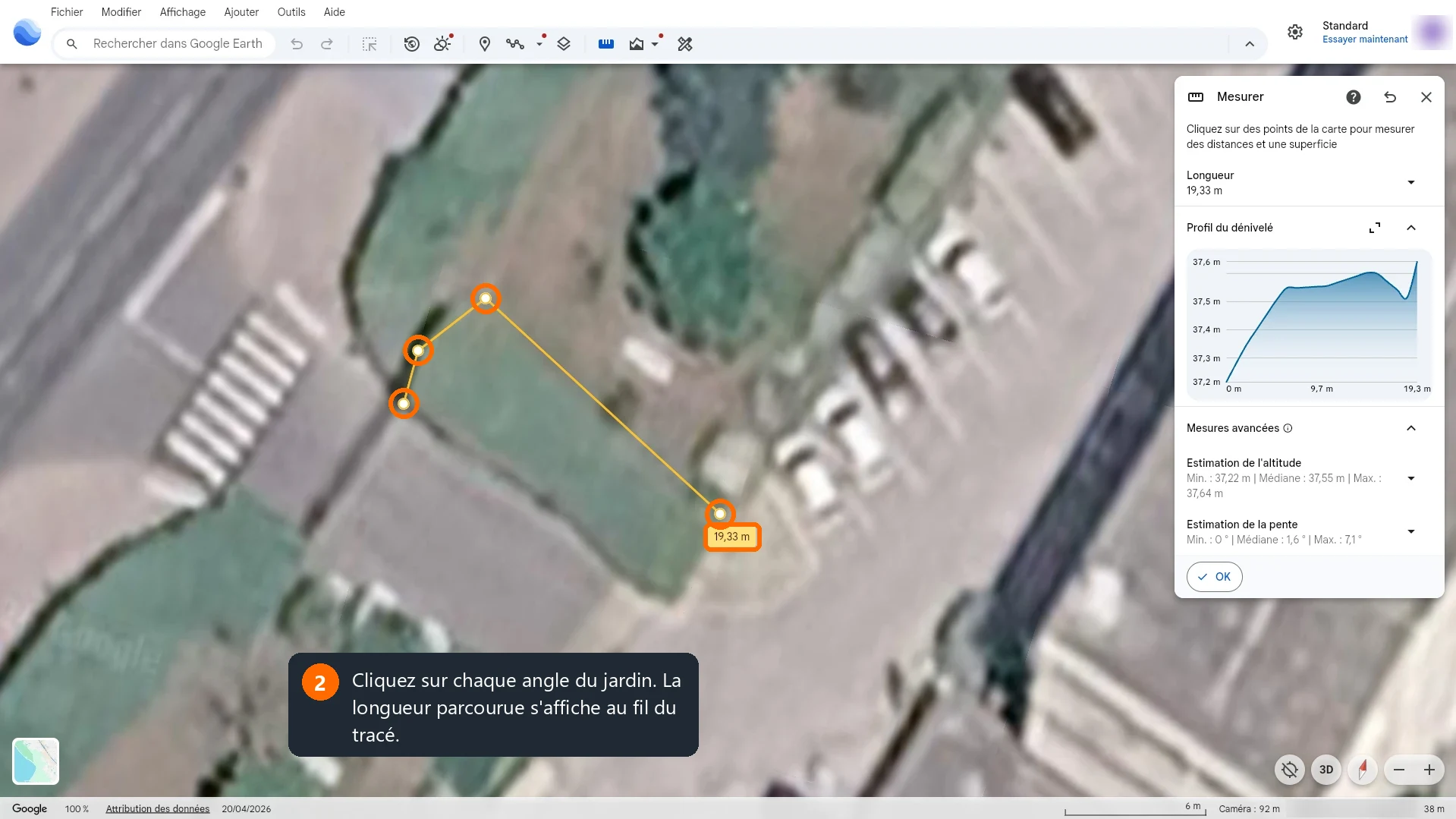
Task: Open the sunlight tool
Action: tap(442, 44)
